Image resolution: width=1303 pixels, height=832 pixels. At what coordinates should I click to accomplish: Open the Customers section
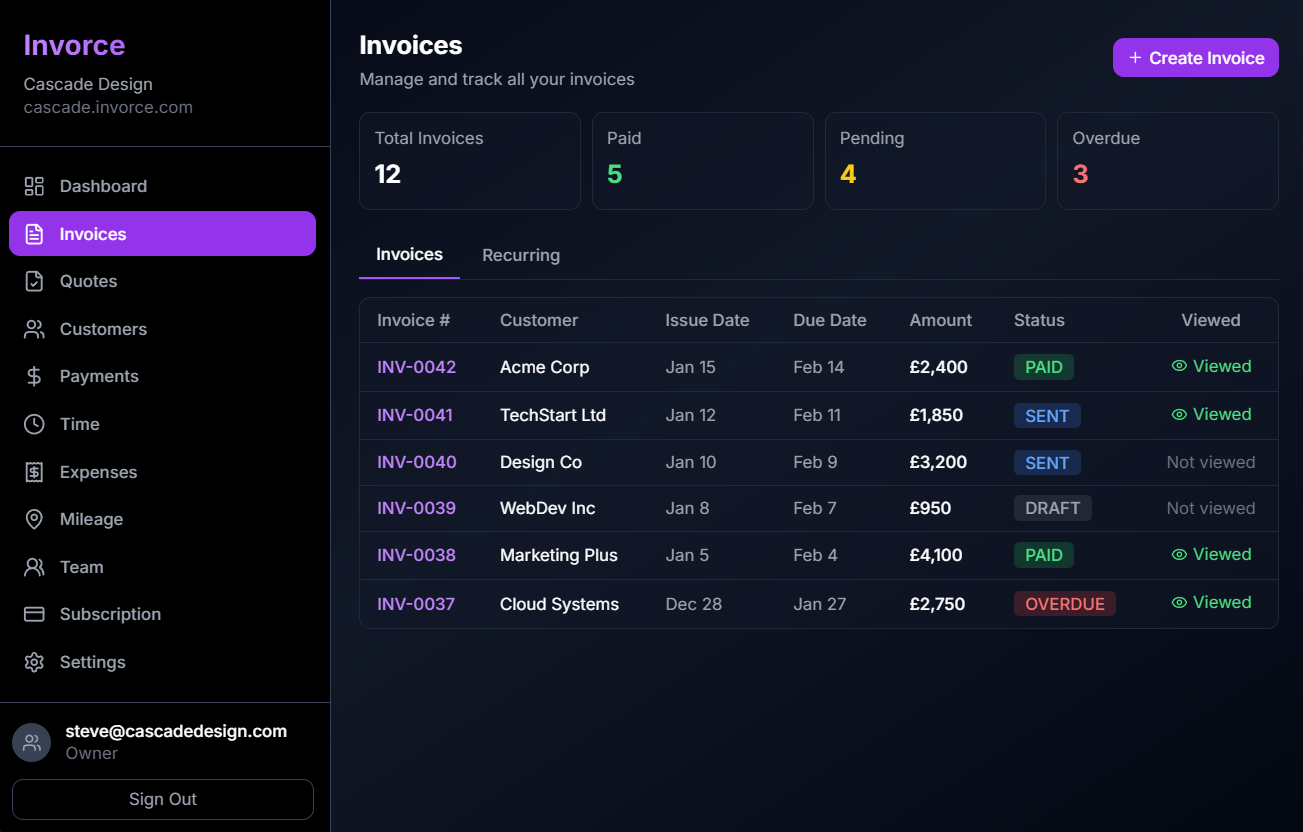point(33,329)
